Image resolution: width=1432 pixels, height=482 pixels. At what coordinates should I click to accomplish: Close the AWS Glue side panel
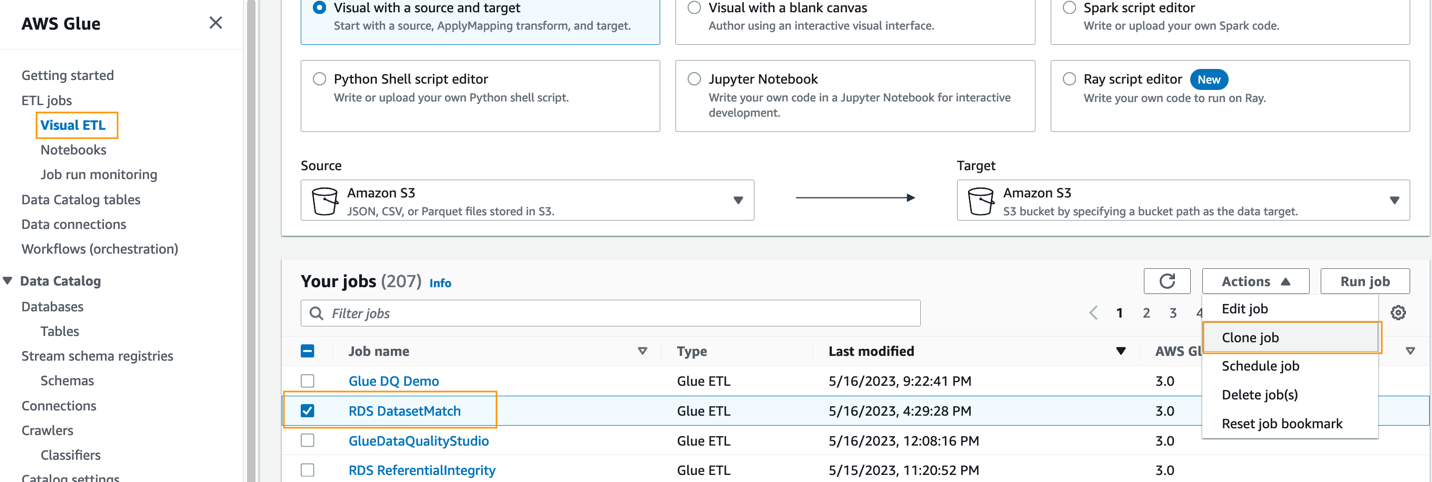tap(215, 23)
